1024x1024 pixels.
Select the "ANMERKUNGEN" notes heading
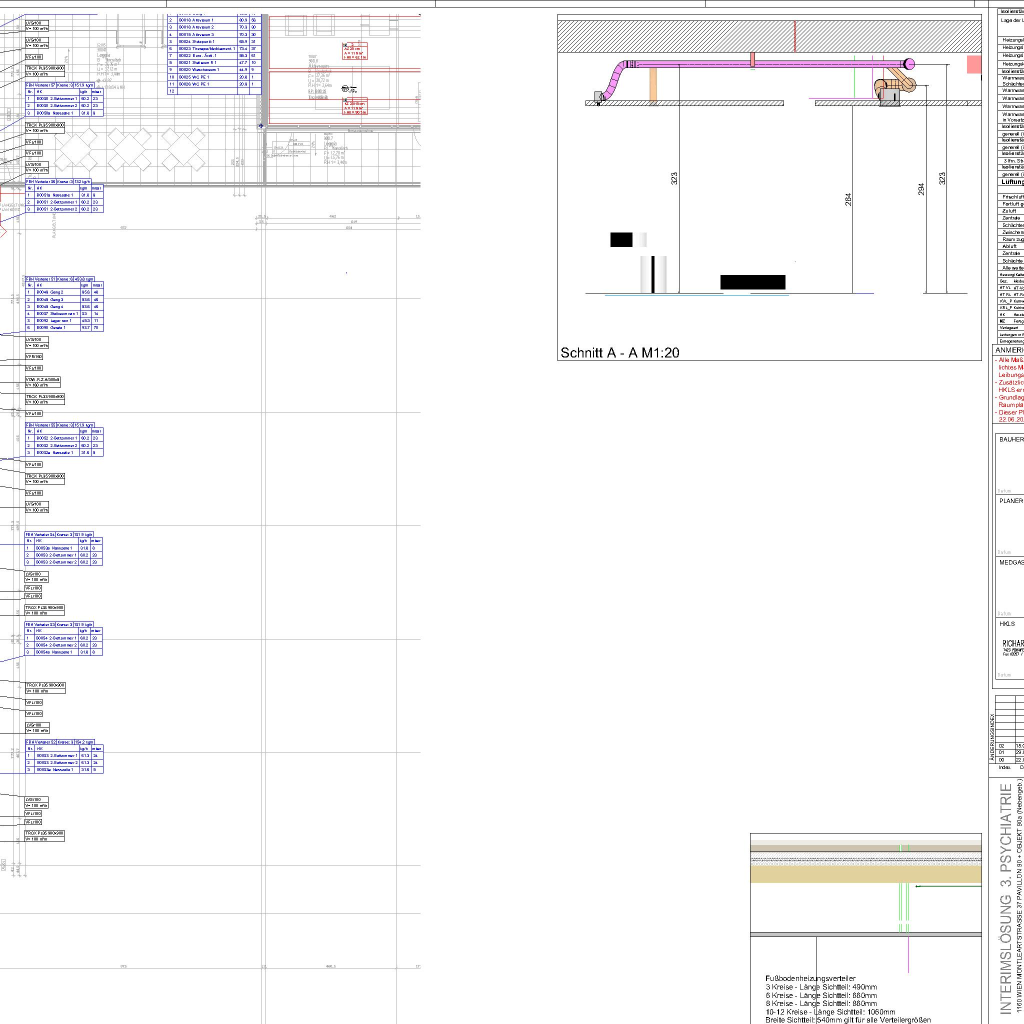(x=1008, y=350)
